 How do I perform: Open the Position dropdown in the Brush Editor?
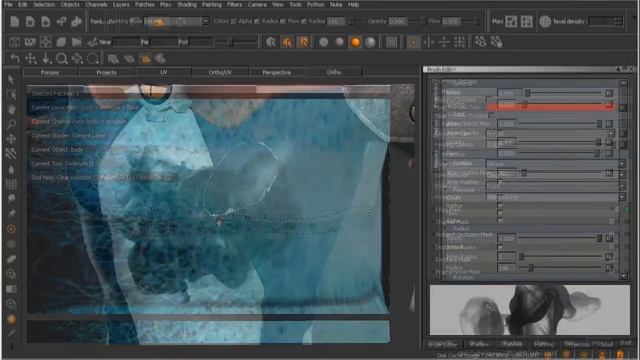[x=556, y=164]
